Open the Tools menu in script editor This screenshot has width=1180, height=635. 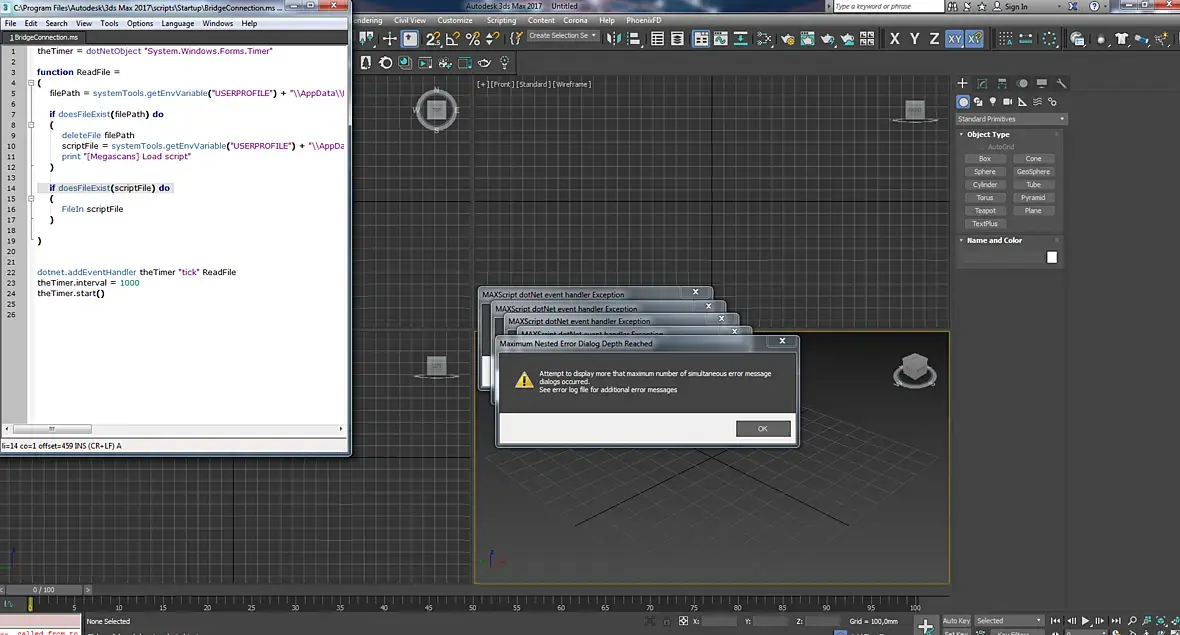point(109,23)
